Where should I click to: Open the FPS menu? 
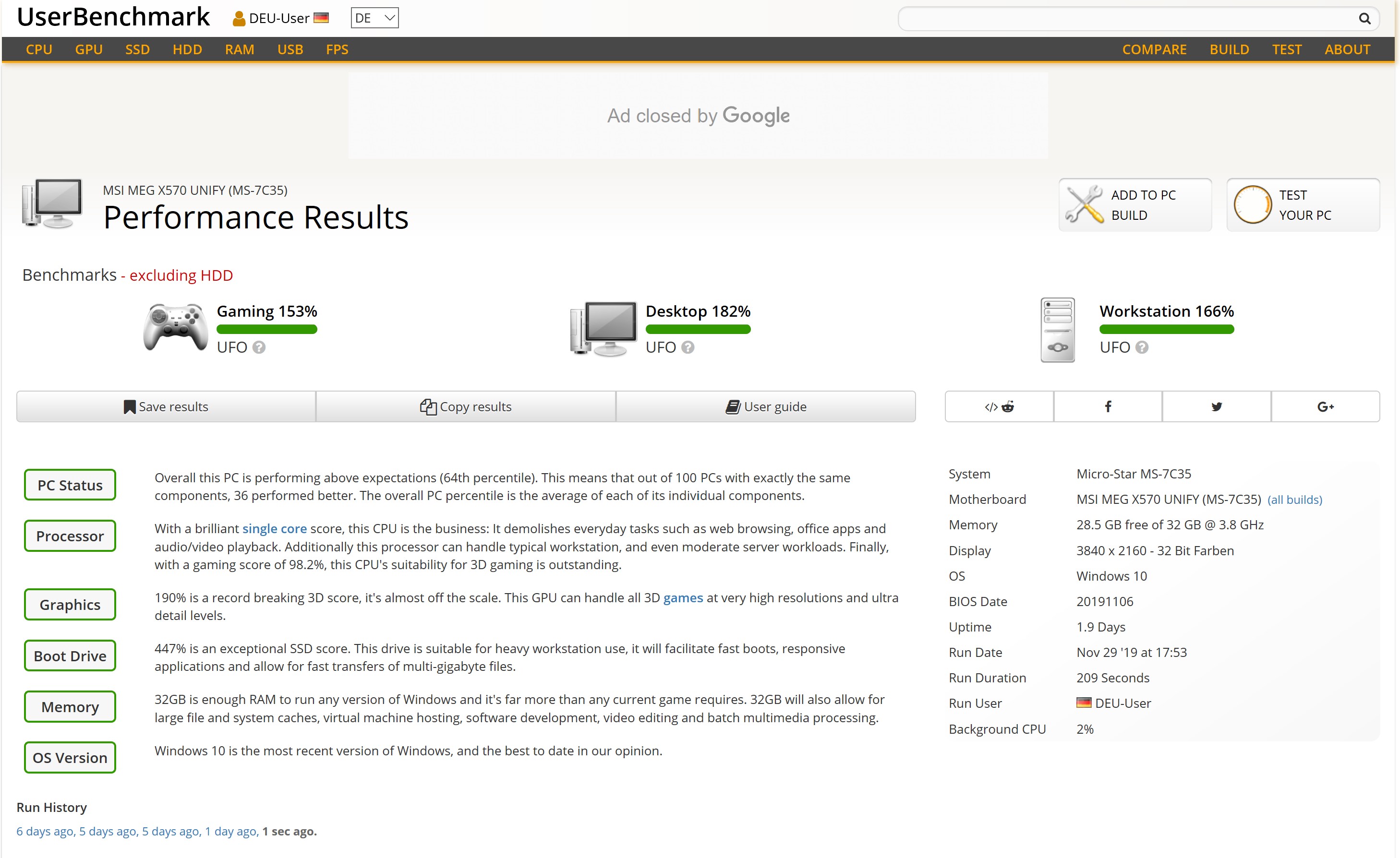[x=337, y=49]
